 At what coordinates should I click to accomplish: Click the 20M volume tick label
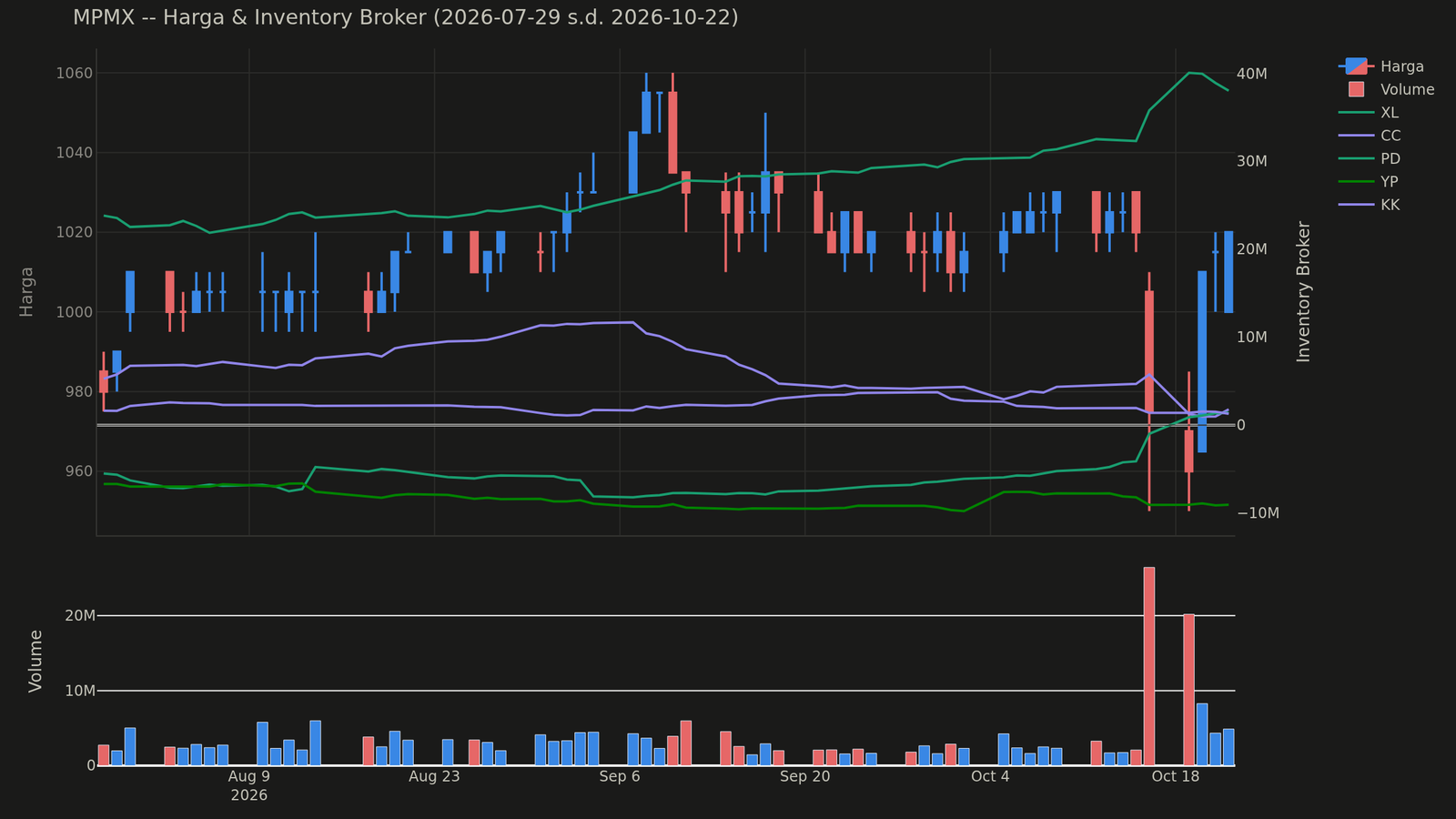click(x=80, y=616)
